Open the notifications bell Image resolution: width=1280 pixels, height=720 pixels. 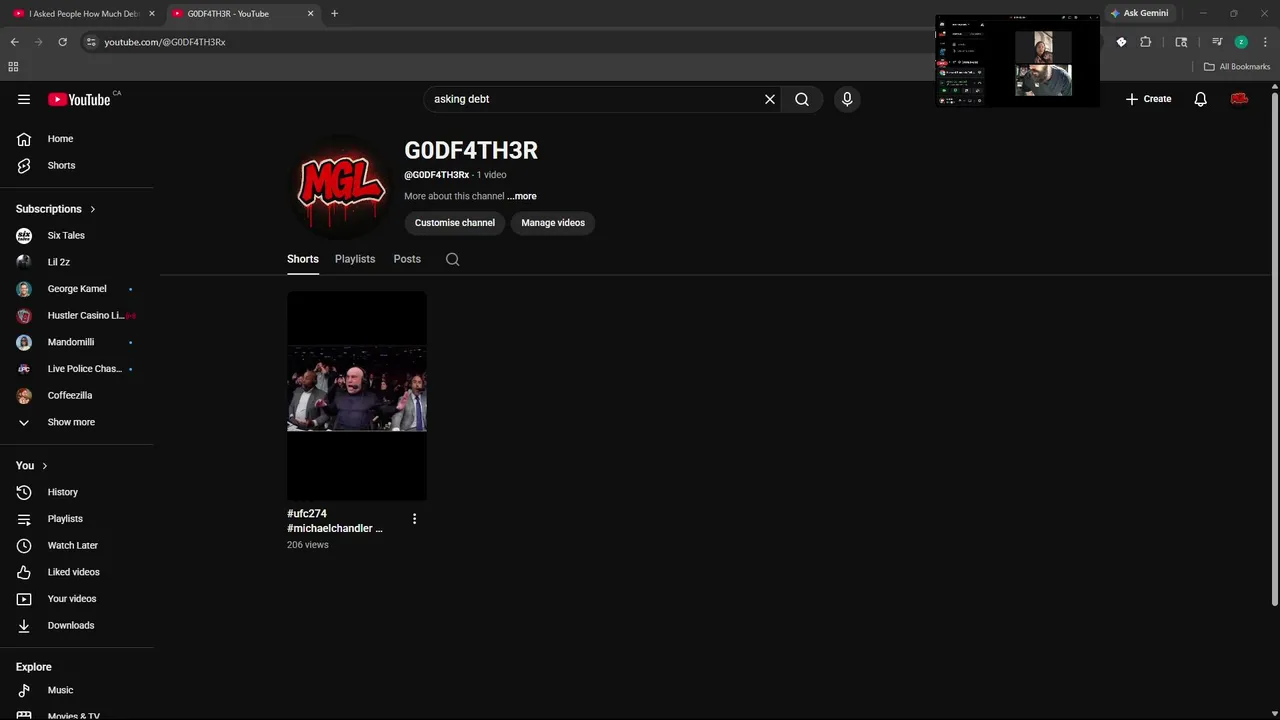coord(1201,99)
